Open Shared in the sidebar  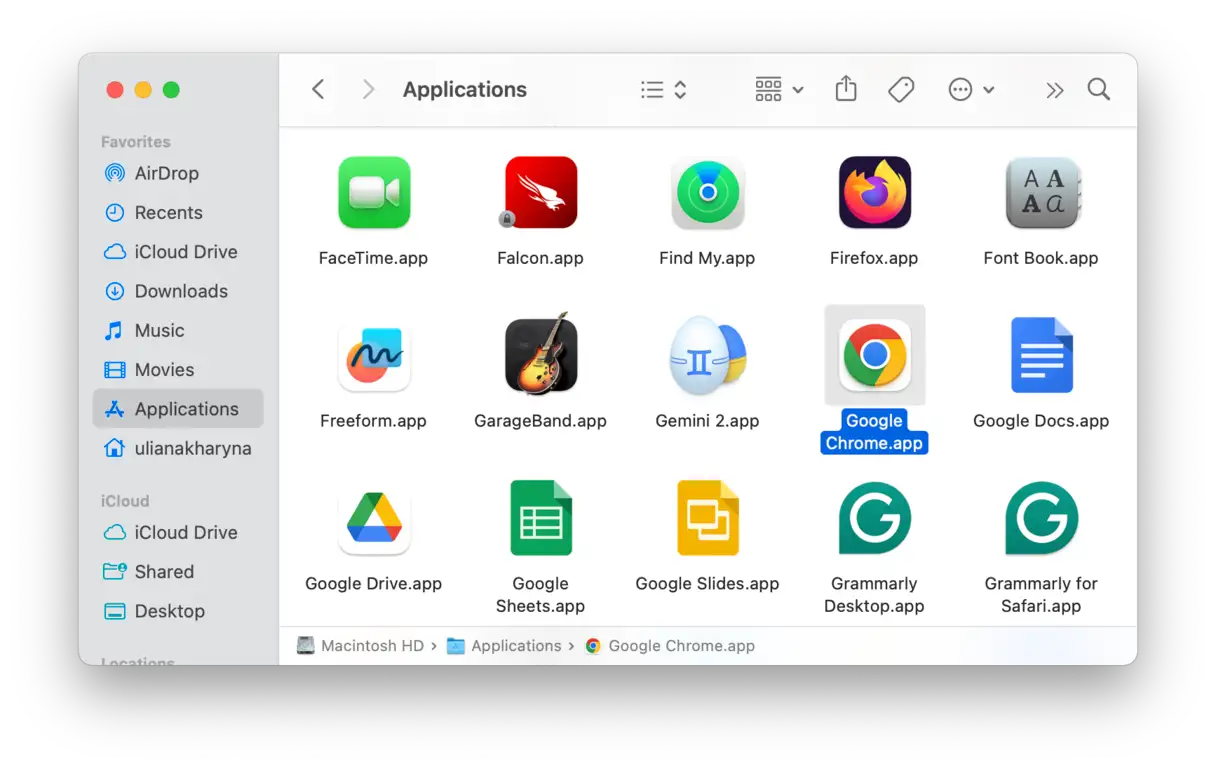178,571
